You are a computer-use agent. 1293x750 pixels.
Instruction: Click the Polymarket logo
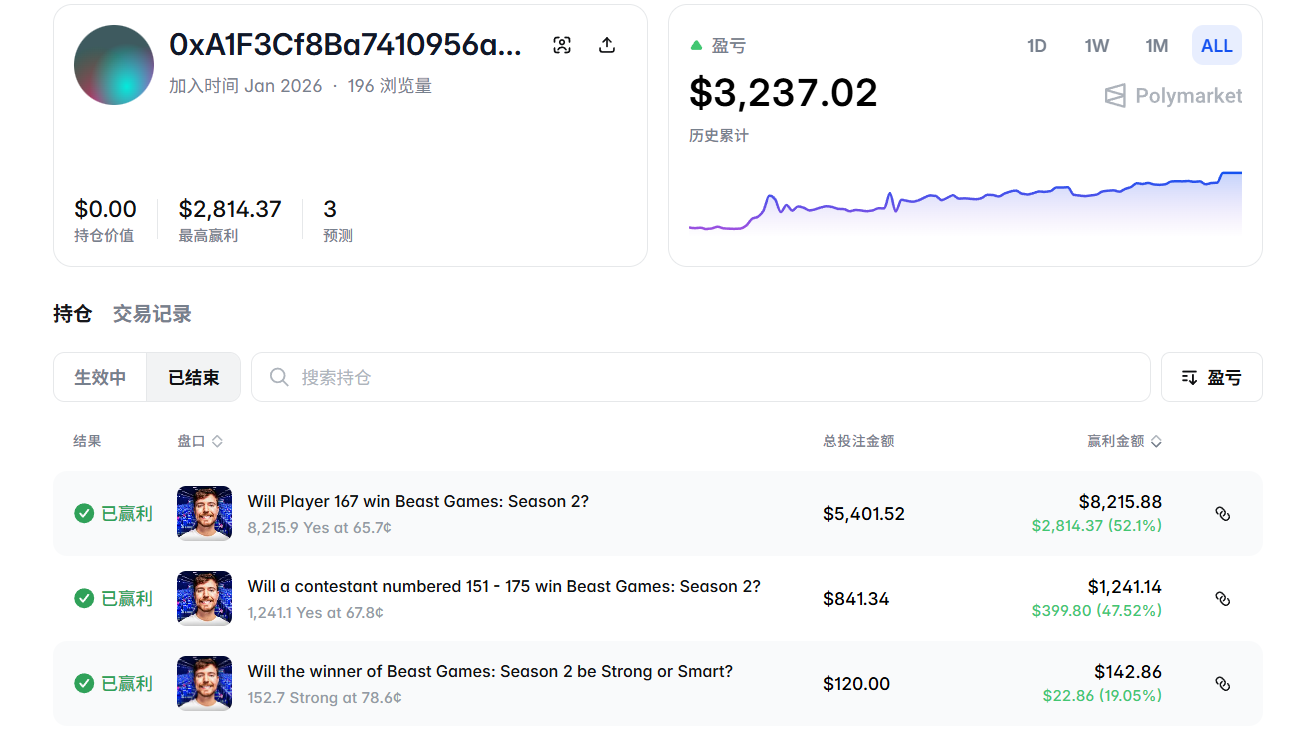point(1173,96)
